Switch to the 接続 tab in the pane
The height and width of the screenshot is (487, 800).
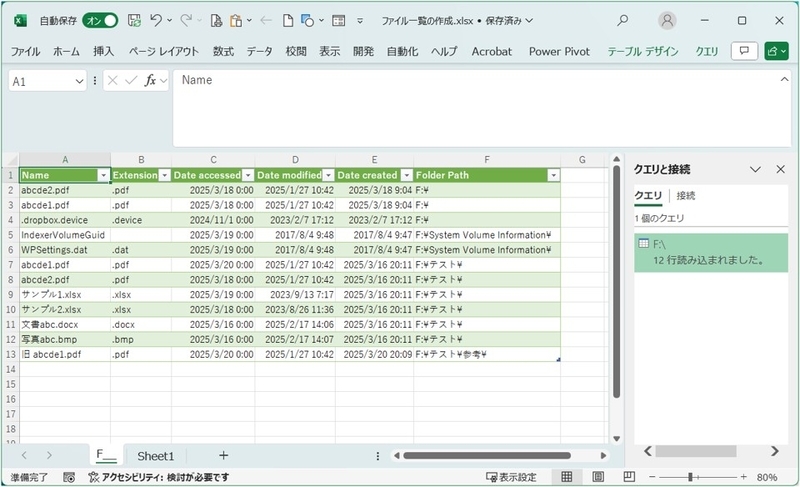click(686, 196)
